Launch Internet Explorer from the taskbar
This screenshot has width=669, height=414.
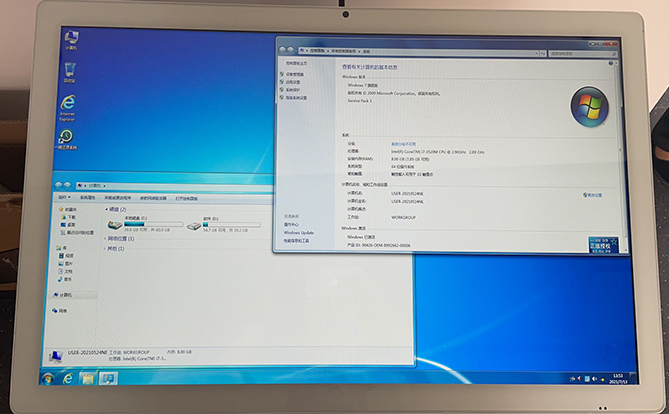[67, 379]
